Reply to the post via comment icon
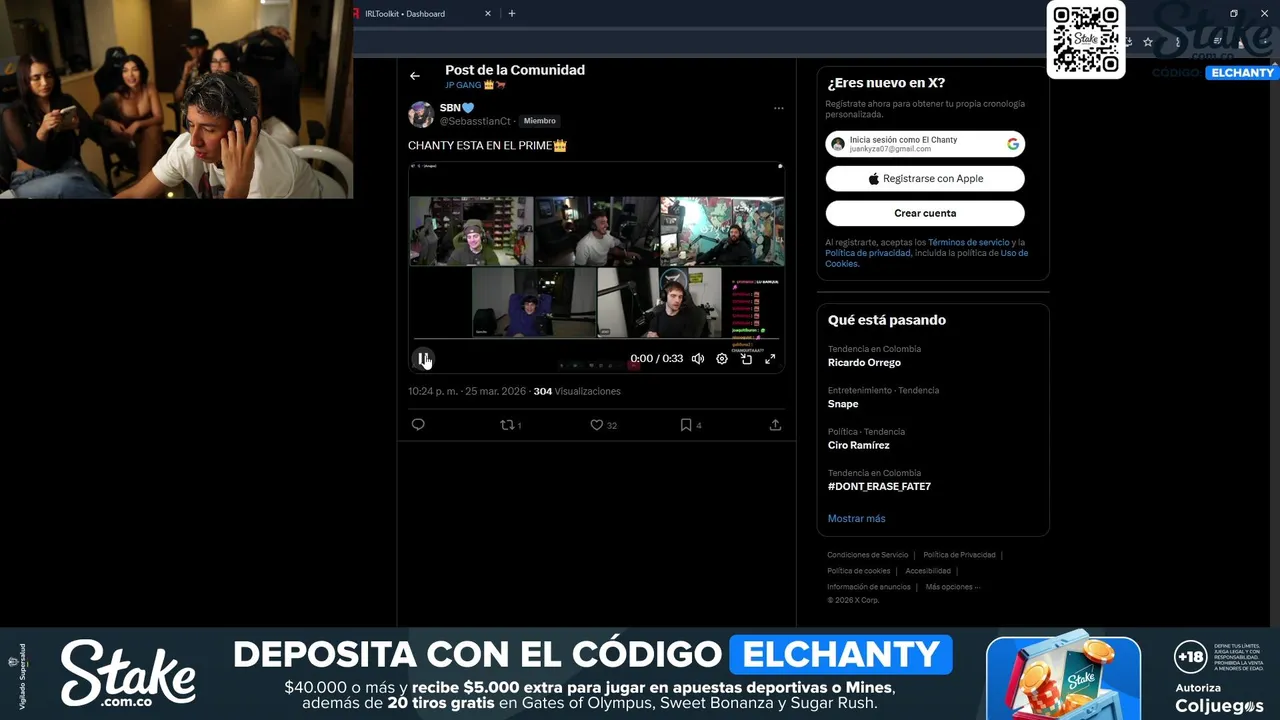This screenshot has width=1280, height=720. coord(418,425)
